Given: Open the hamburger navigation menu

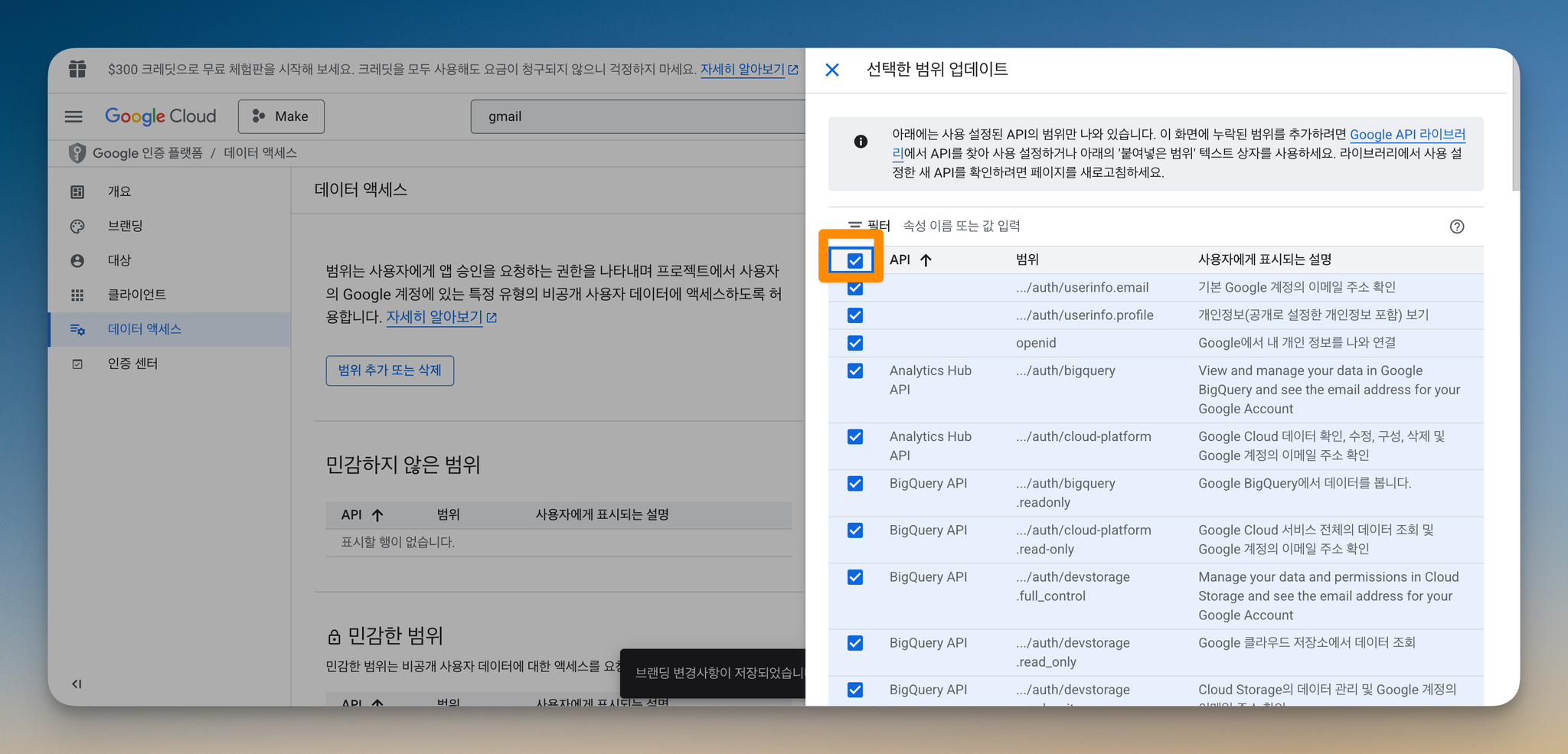Looking at the screenshot, I should point(73,116).
